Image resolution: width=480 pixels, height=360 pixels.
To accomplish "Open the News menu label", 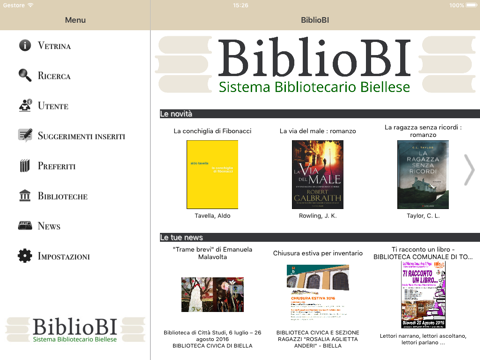I will coord(49,226).
